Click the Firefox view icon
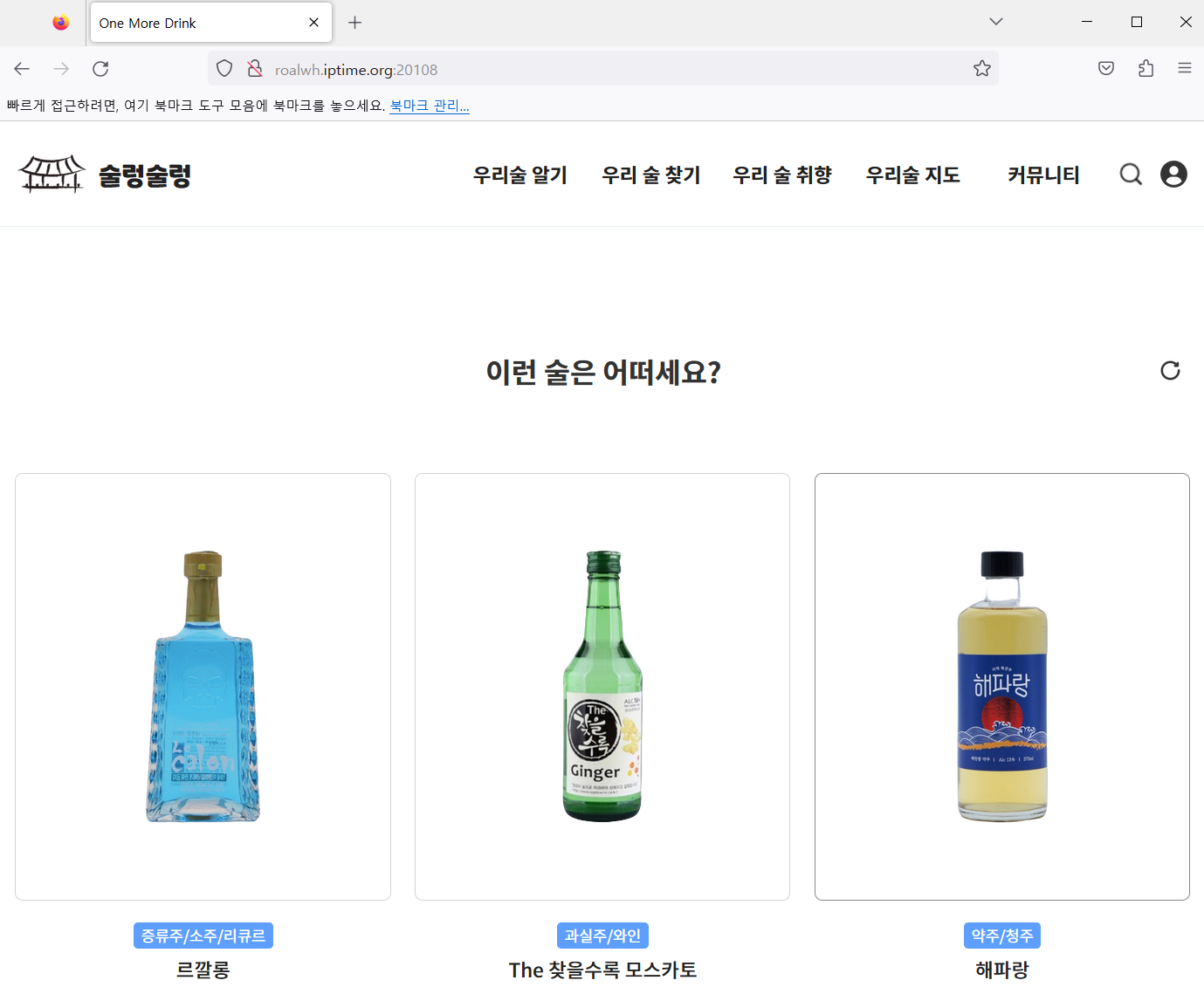Image resolution: width=1204 pixels, height=994 pixels. [60, 23]
